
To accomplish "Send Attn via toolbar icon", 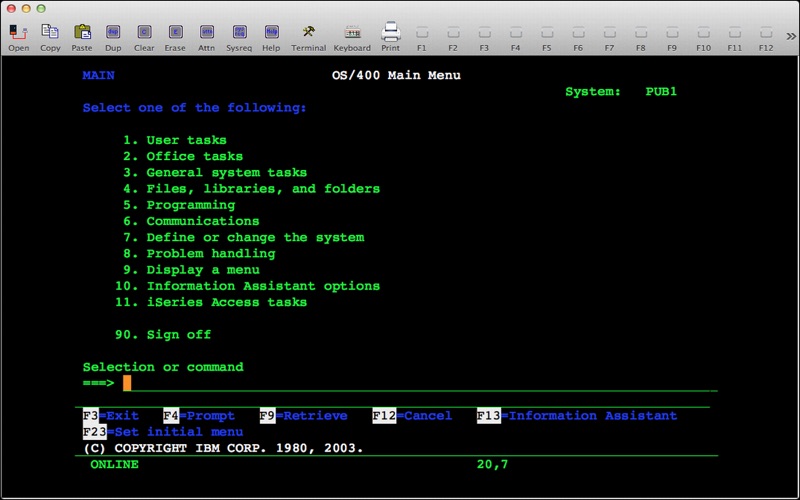I will pos(206,37).
